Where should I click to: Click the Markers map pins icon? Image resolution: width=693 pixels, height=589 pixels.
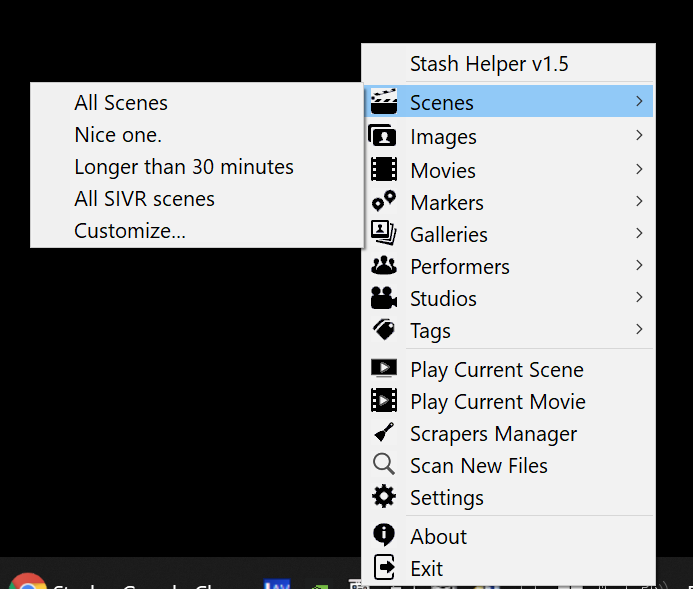[384, 201]
